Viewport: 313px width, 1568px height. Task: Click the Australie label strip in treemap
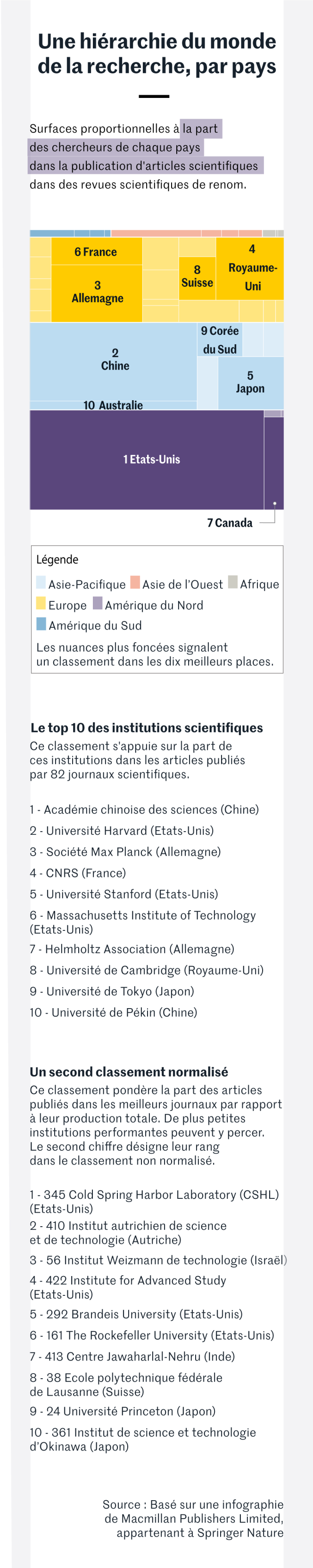click(x=113, y=405)
